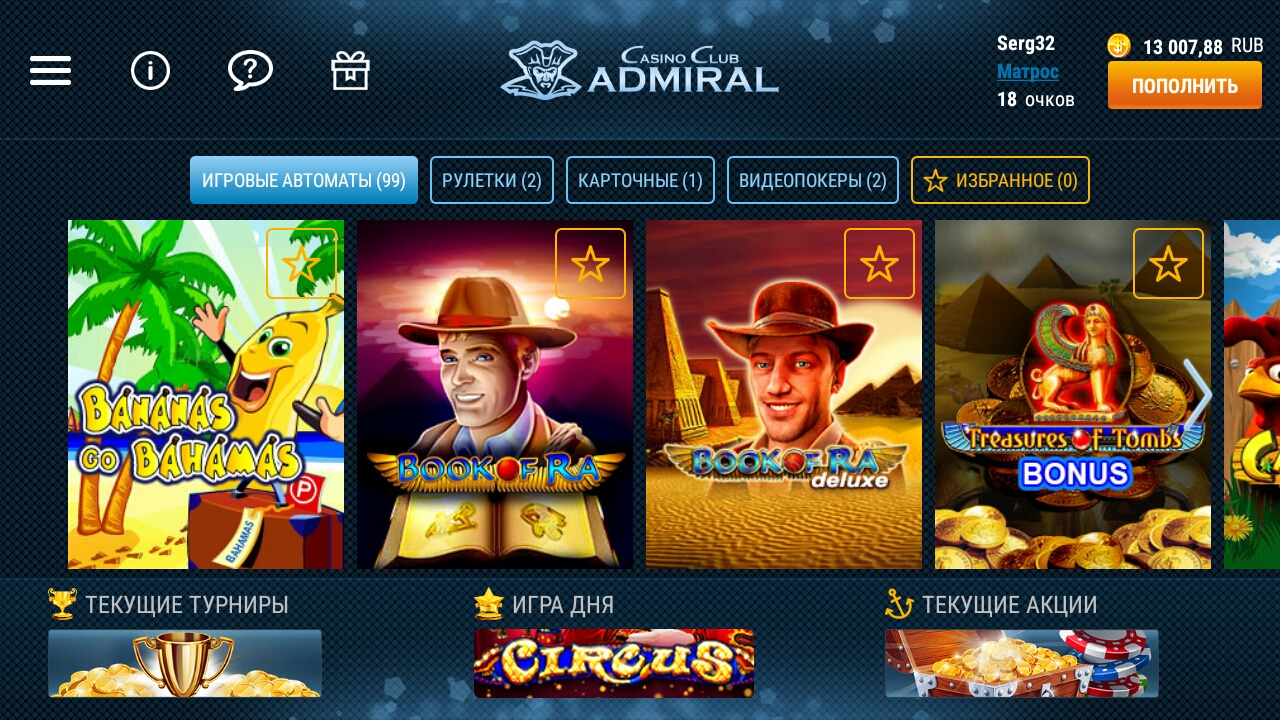This screenshot has height=720, width=1280.
Task: Launch the Book of Ra deluxe game
Action: (784, 394)
